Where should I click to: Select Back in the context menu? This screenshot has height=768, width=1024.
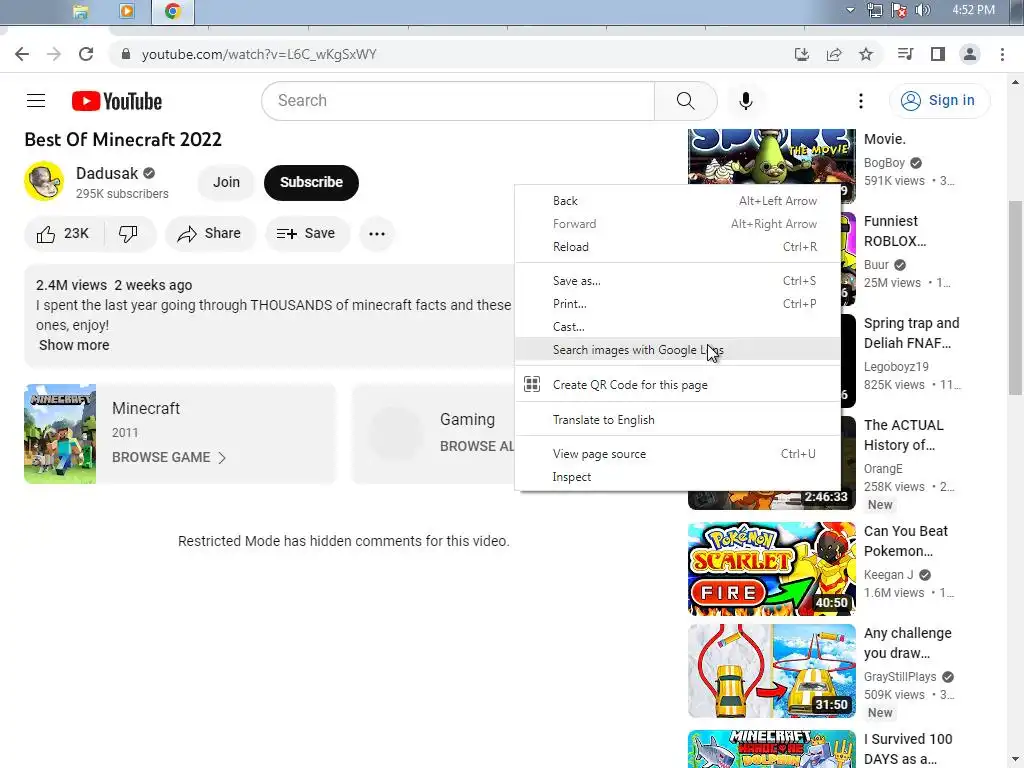[x=677, y=201]
